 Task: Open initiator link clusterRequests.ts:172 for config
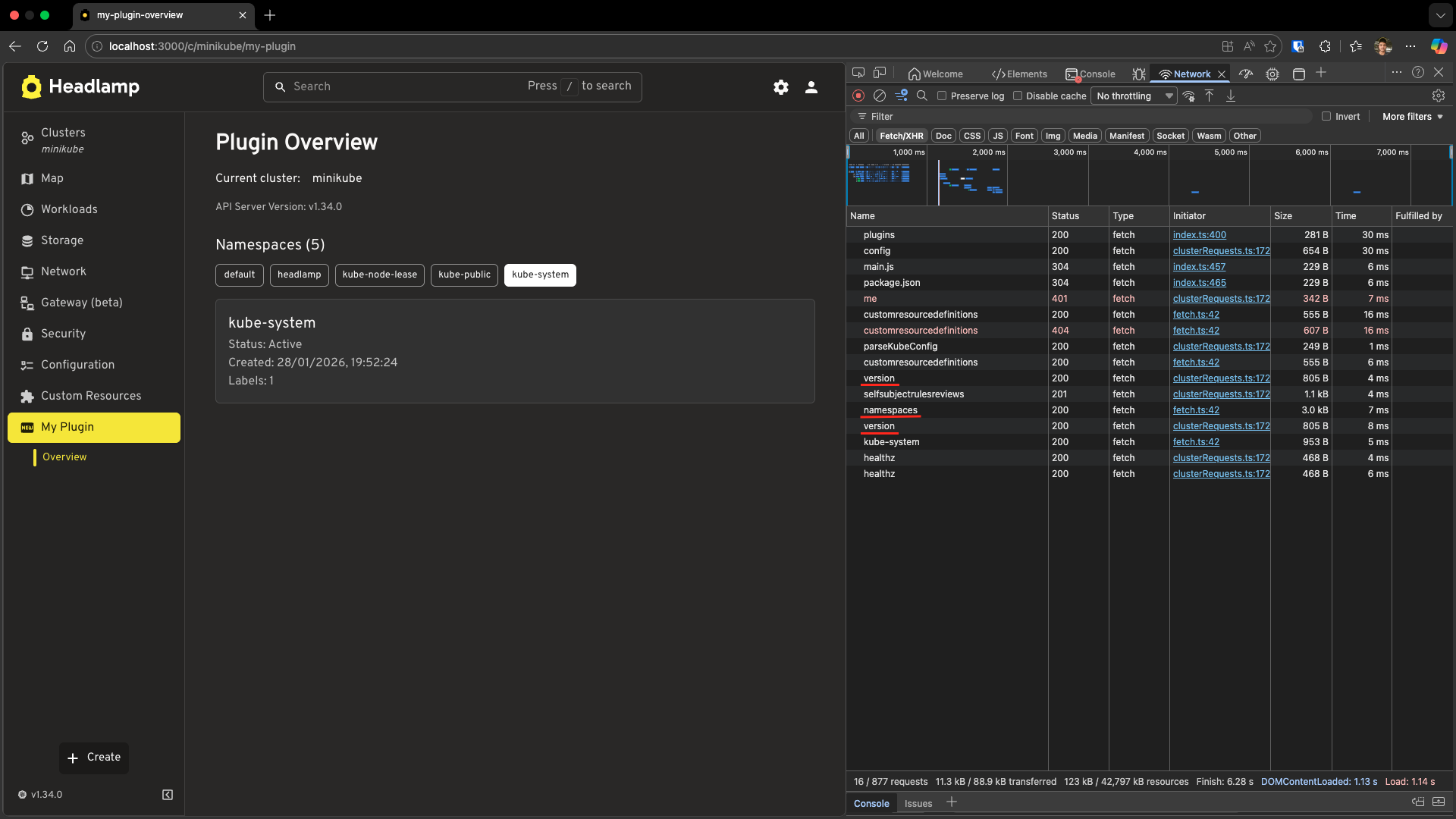click(1221, 251)
